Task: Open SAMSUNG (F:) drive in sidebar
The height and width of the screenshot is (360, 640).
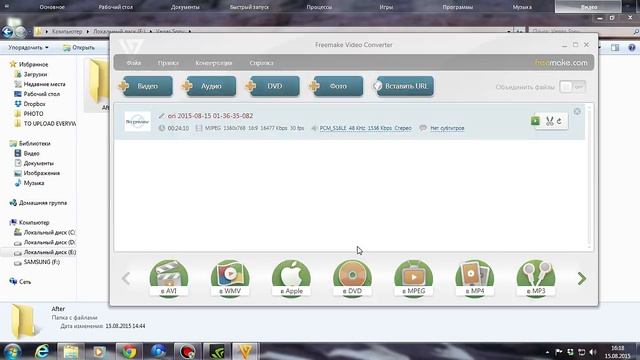Action: [37, 262]
